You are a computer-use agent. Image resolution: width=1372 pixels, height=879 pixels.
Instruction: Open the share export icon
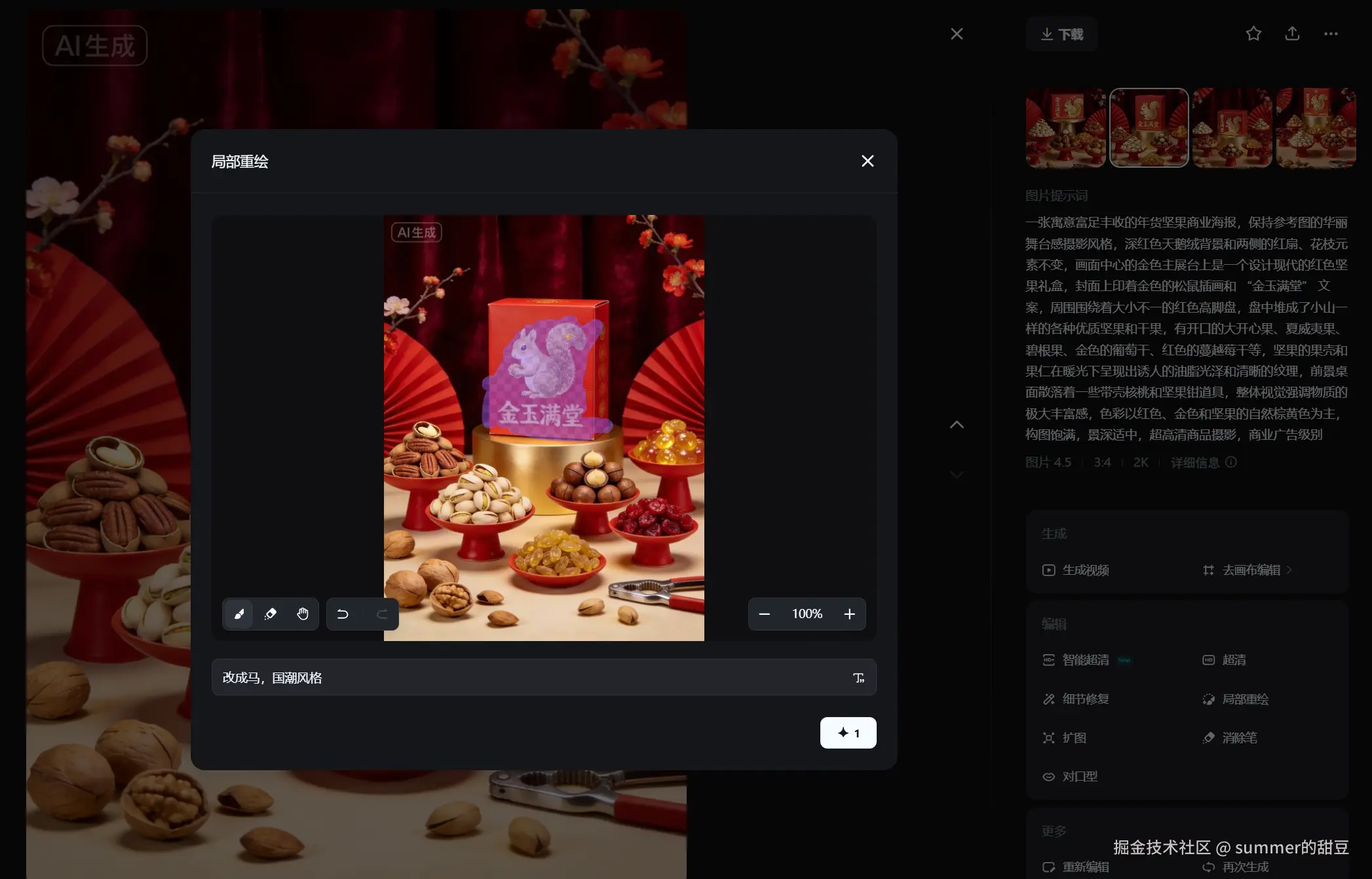point(1291,34)
